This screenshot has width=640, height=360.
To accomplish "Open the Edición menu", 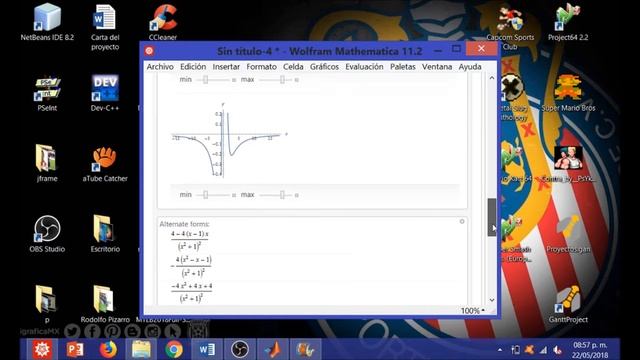I will click(193, 67).
